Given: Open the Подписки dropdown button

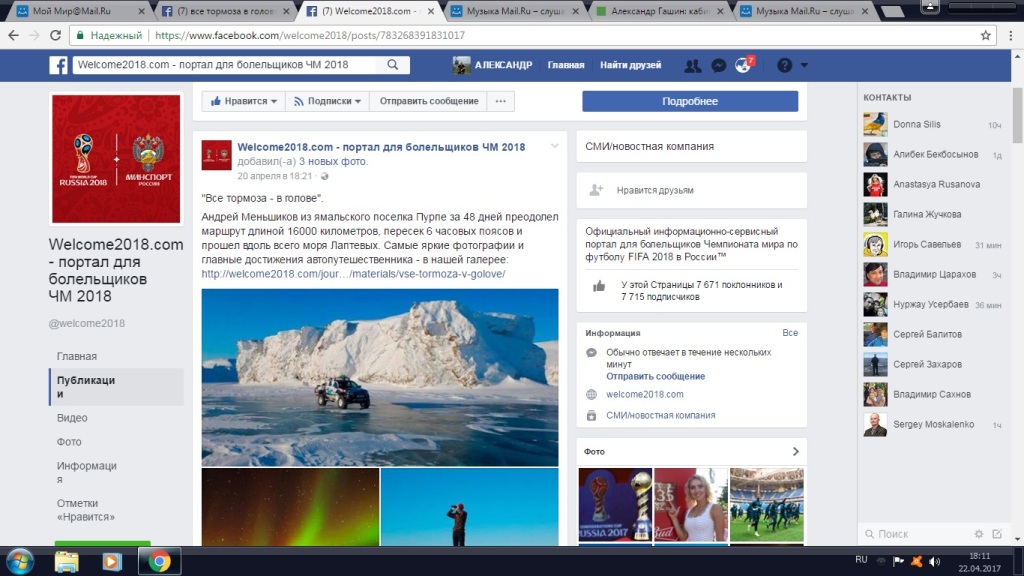Looking at the screenshot, I should [327, 101].
